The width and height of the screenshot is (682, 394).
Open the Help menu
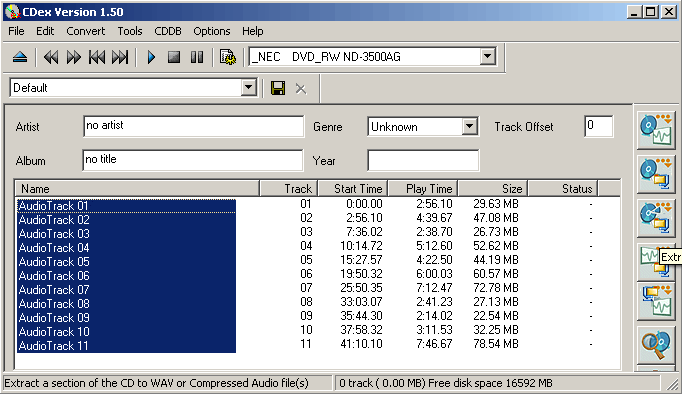coord(252,31)
